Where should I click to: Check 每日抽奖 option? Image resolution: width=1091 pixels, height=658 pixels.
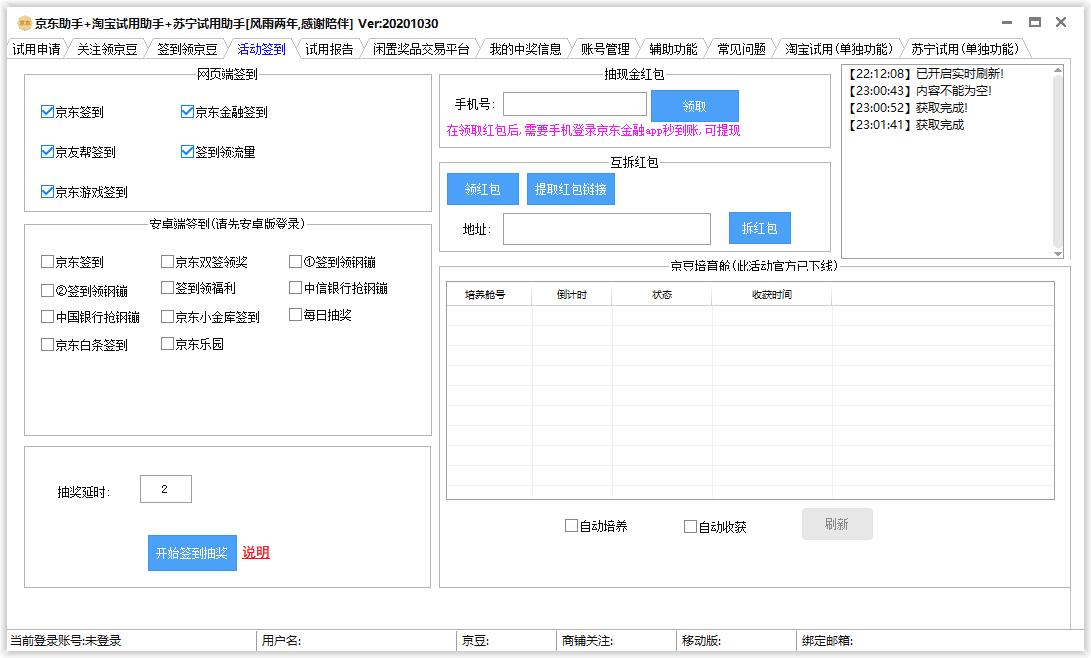pos(295,314)
